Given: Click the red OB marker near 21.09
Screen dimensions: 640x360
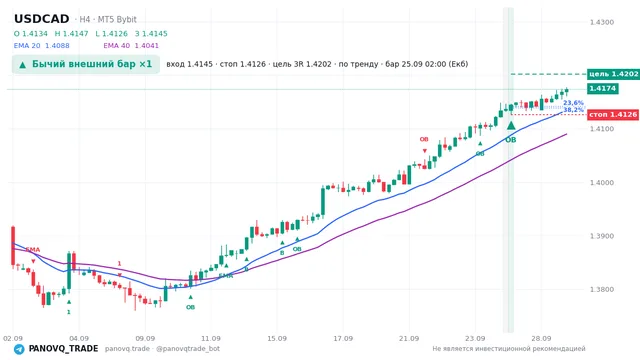Looking at the screenshot, I should pos(424,140).
